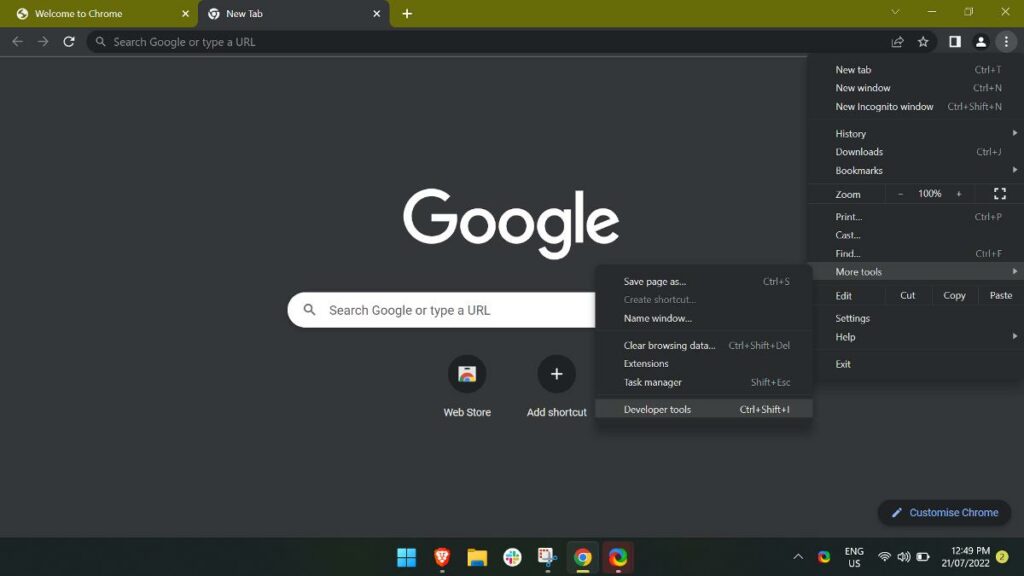Expand the Bookmarks submenu

coord(858,170)
